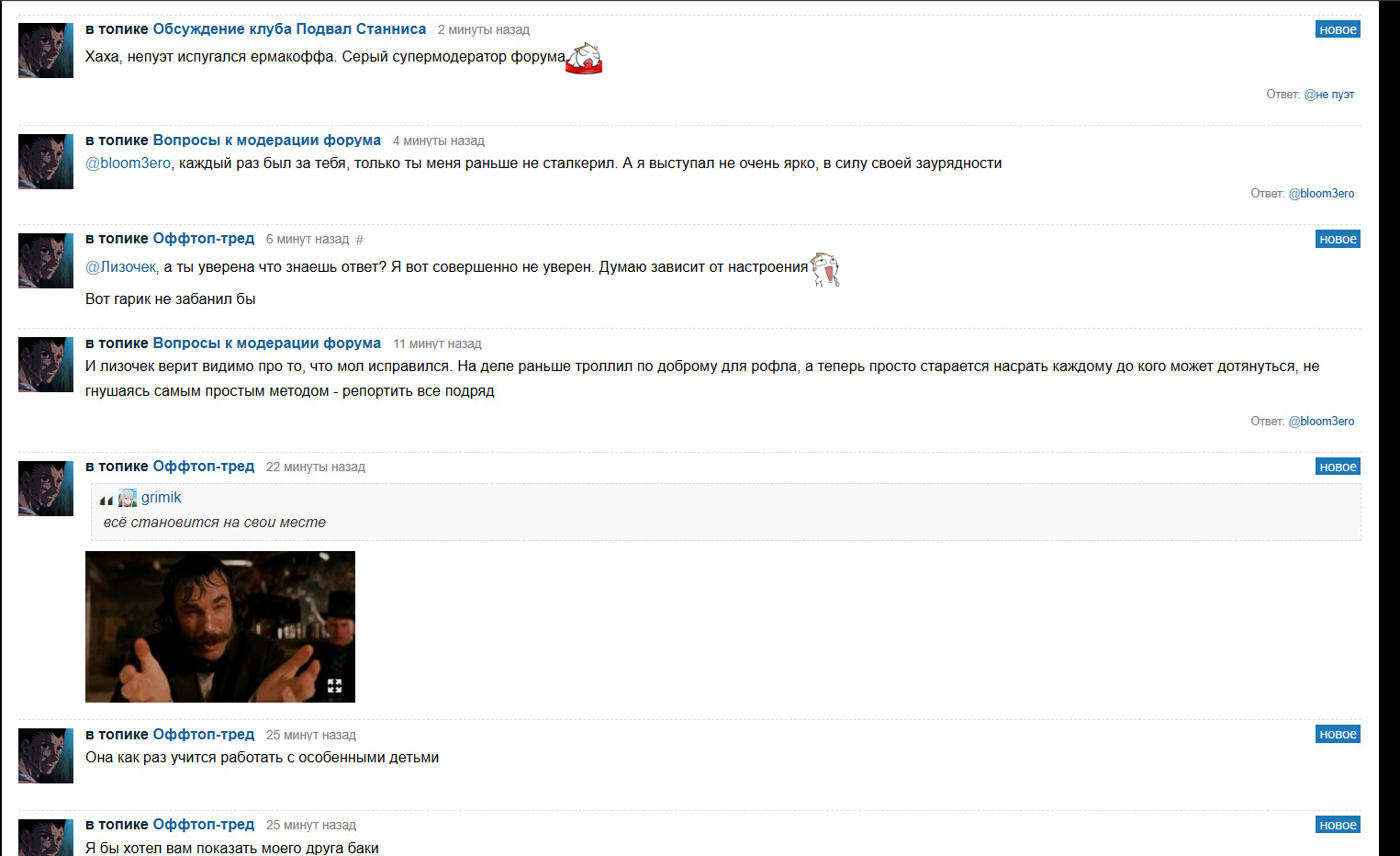This screenshot has height=856, width=1400.
Task: Click the red cat emoticon in first post
Action: pyautogui.click(x=584, y=58)
